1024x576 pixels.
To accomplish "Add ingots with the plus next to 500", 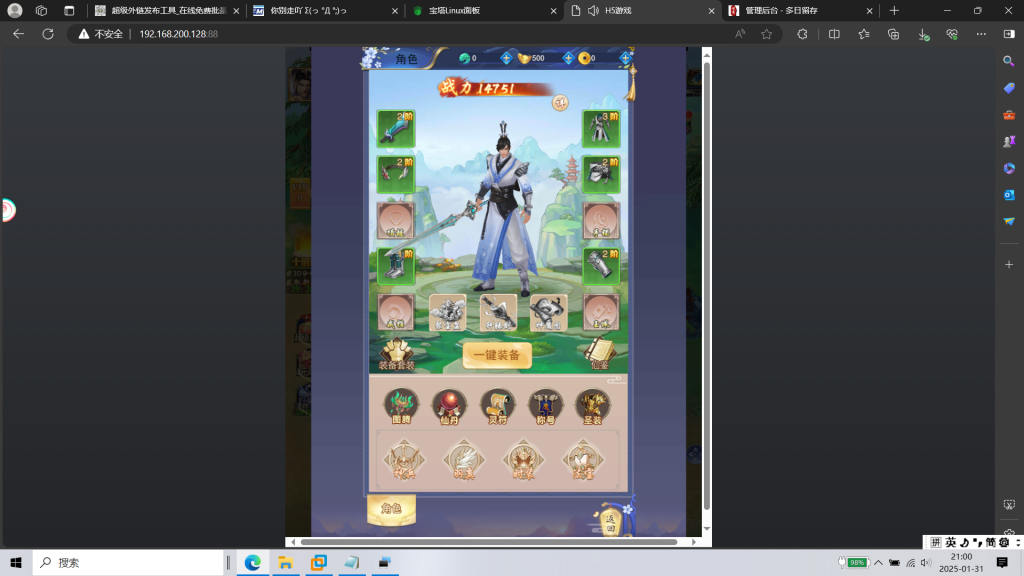I will pyautogui.click(x=568, y=58).
